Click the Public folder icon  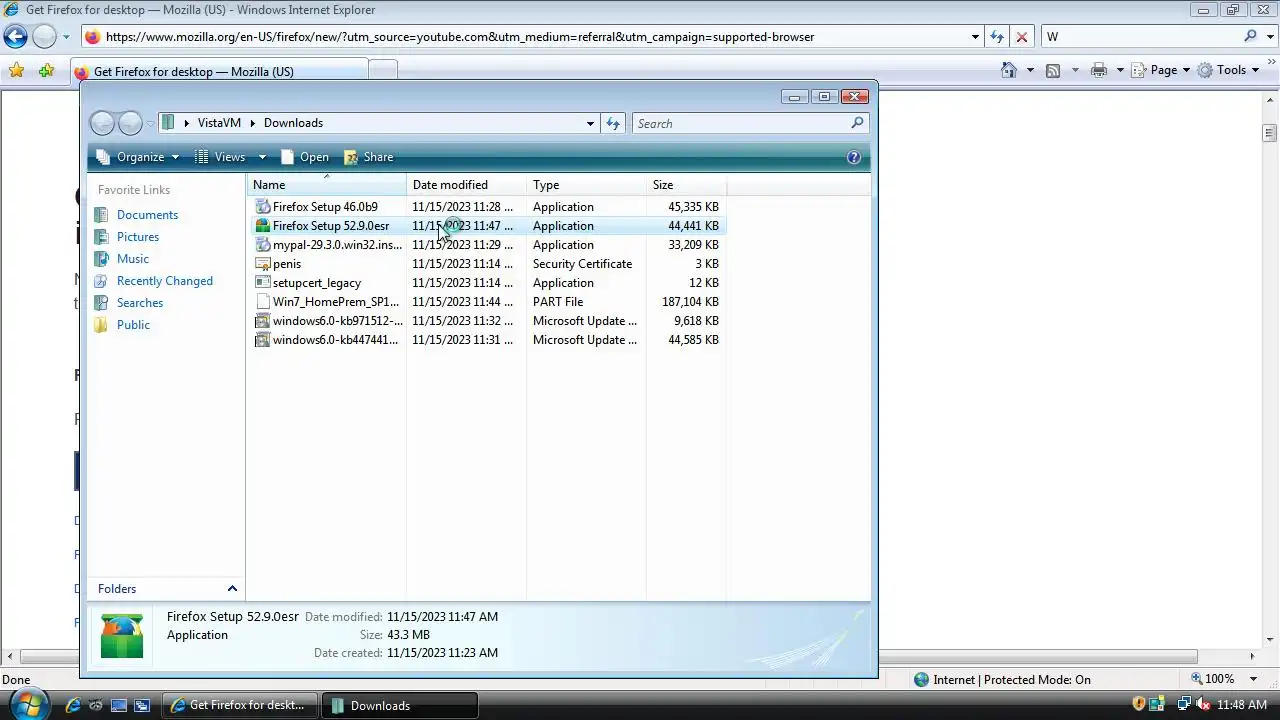tap(100, 325)
